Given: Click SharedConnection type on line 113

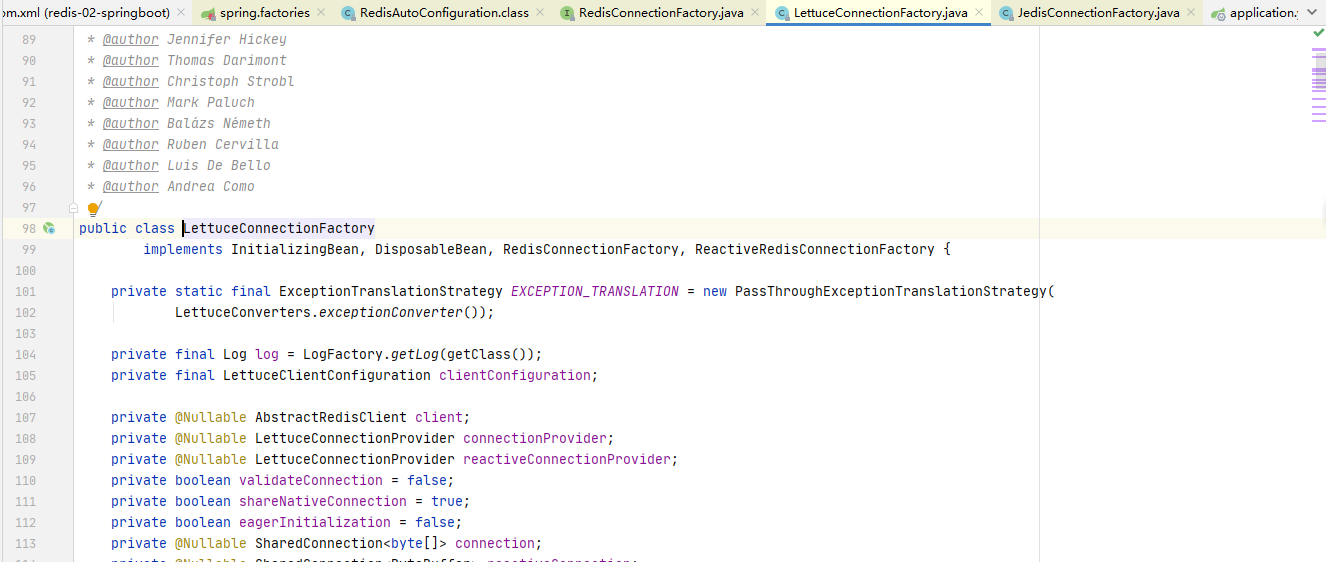Looking at the screenshot, I should [x=319, y=543].
